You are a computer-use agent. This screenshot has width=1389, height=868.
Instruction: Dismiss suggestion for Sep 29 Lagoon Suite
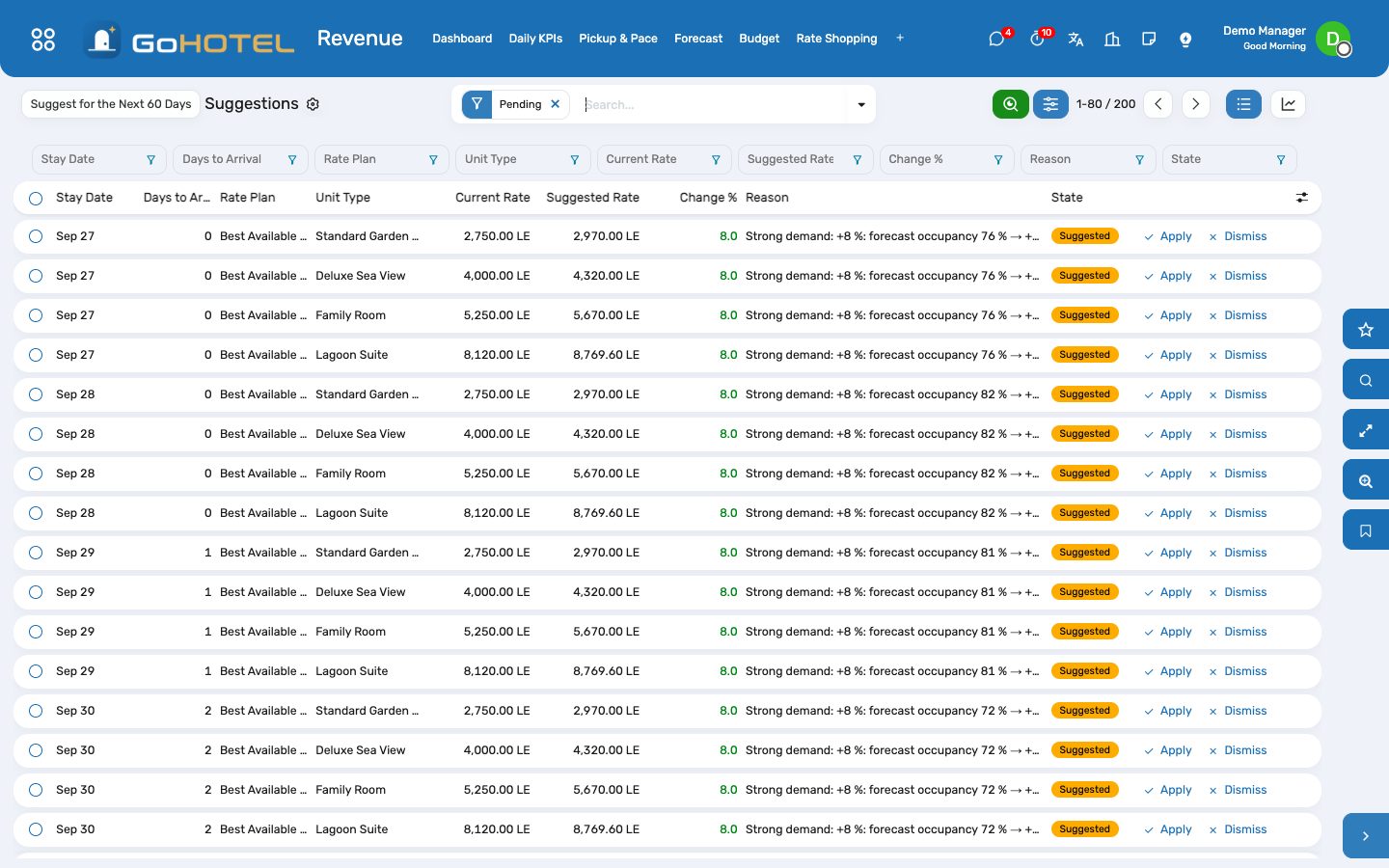tap(1238, 671)
